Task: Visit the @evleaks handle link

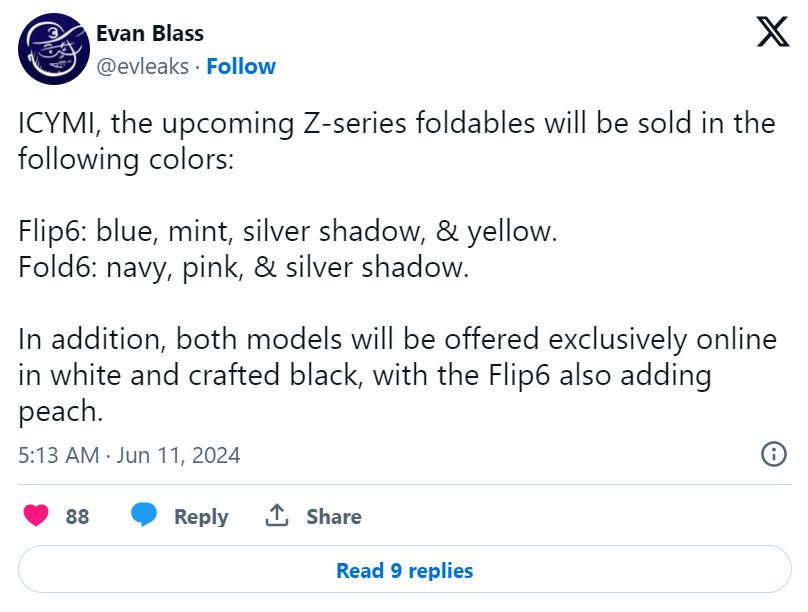Action: click(141, 66)
